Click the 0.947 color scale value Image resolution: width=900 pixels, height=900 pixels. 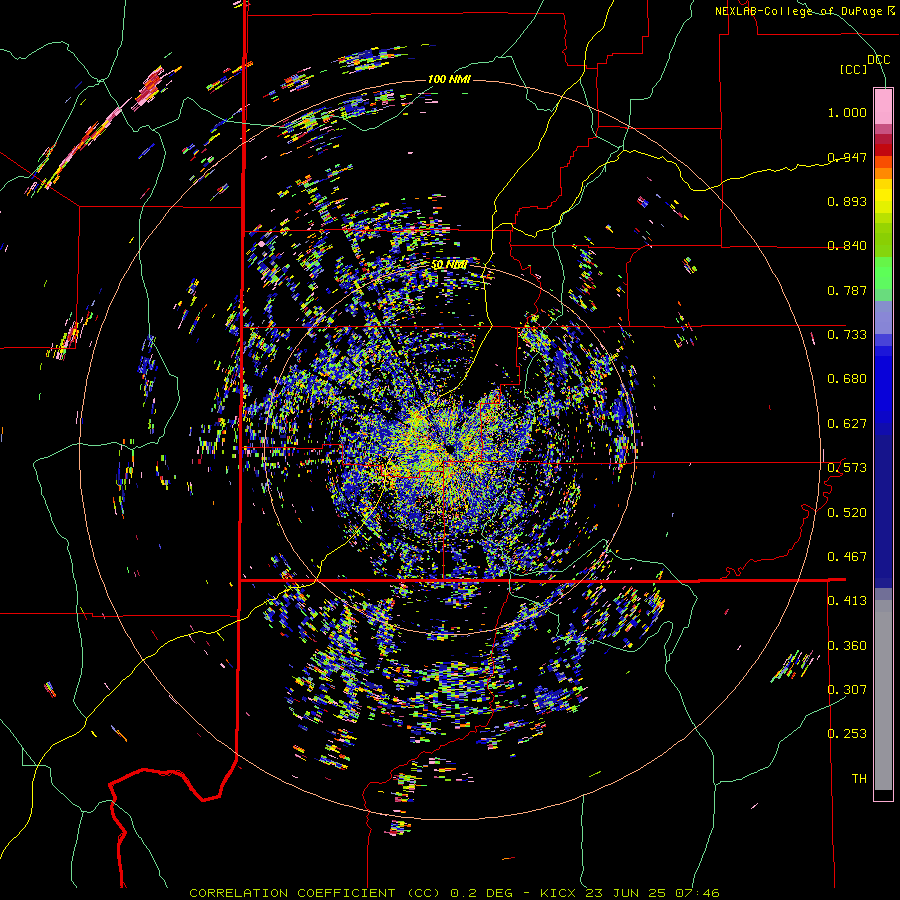click(847, 157)
